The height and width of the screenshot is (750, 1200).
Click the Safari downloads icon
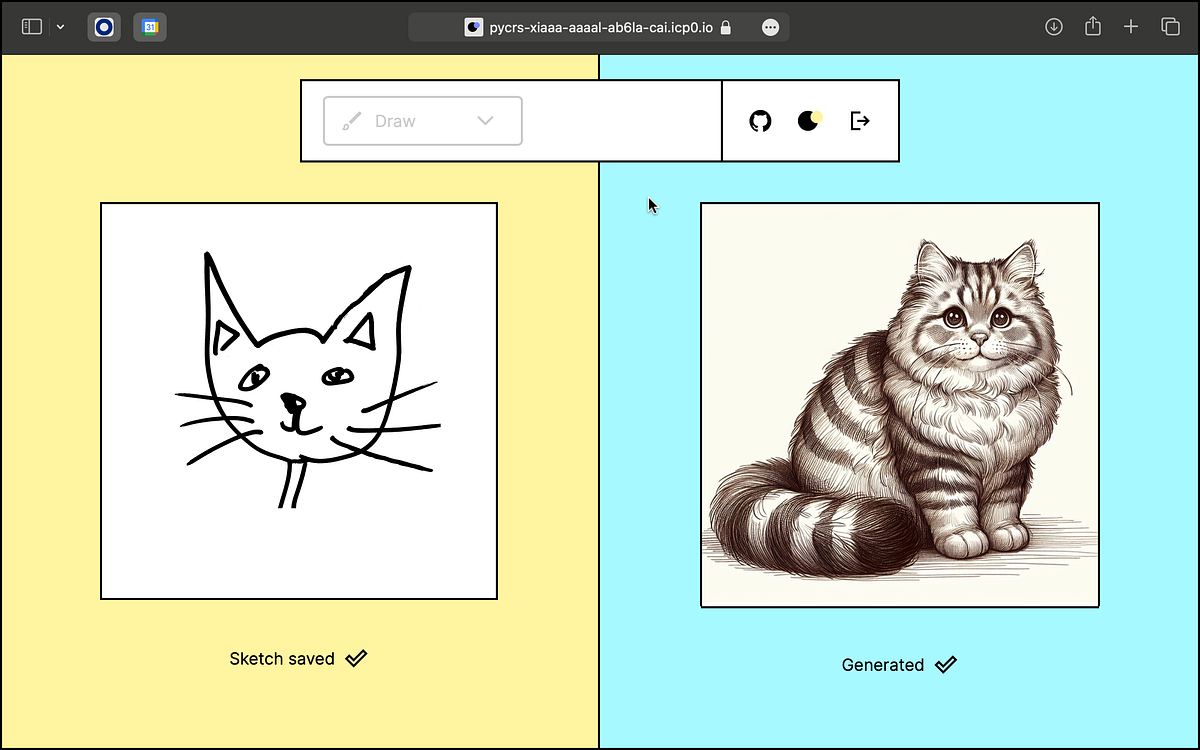(x=1053, y=26)
